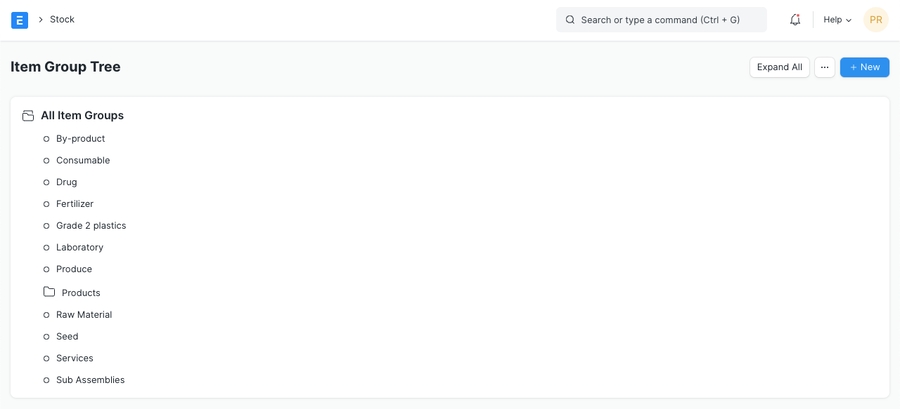
Task: Select the Laboratory item group
Action: (80, 248)
